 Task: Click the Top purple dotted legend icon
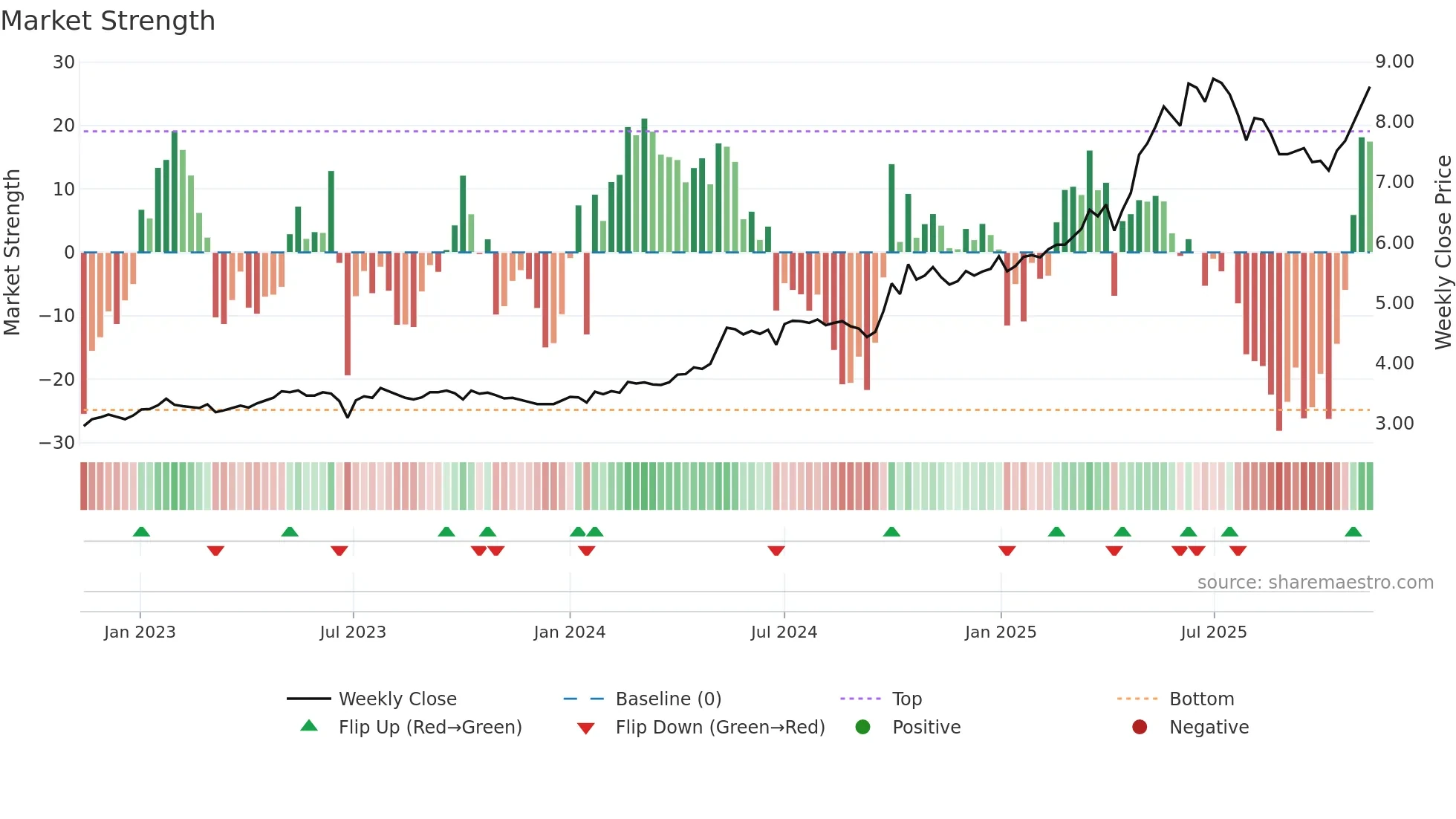pyautogui.click(x=860, y=699)
